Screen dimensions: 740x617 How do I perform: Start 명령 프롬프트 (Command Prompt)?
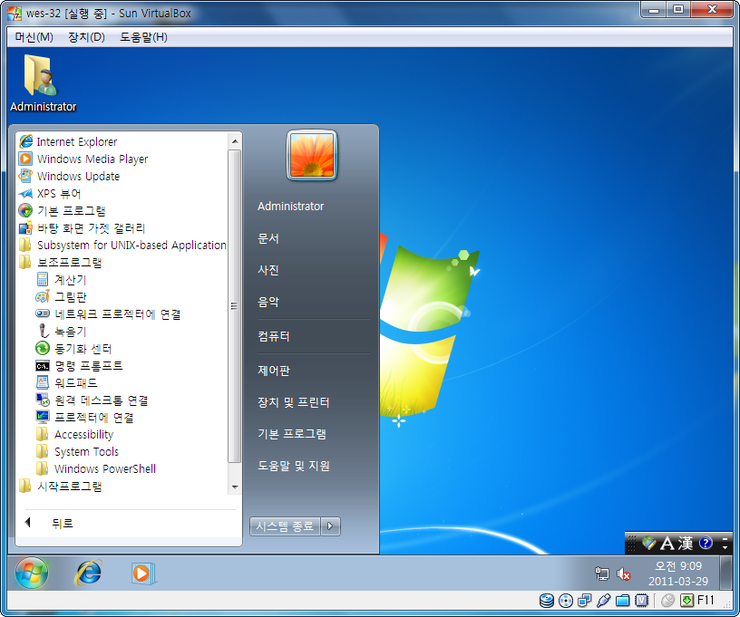click(x=88, y=366)
